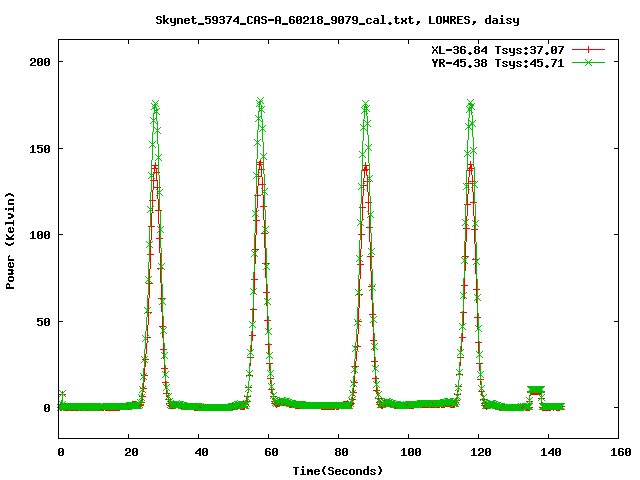
Task: Click the red XL legend line sample
Action: pyautogui.click(x=588, y=50)
